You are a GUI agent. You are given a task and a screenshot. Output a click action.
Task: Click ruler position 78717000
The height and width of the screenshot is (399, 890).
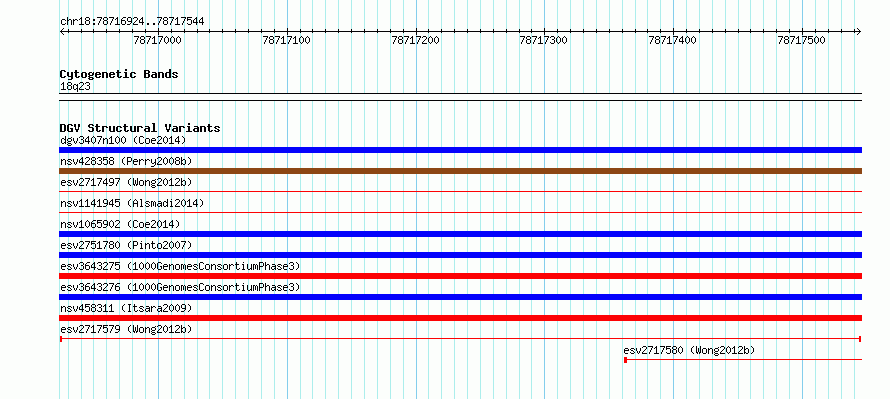(158, 41)
